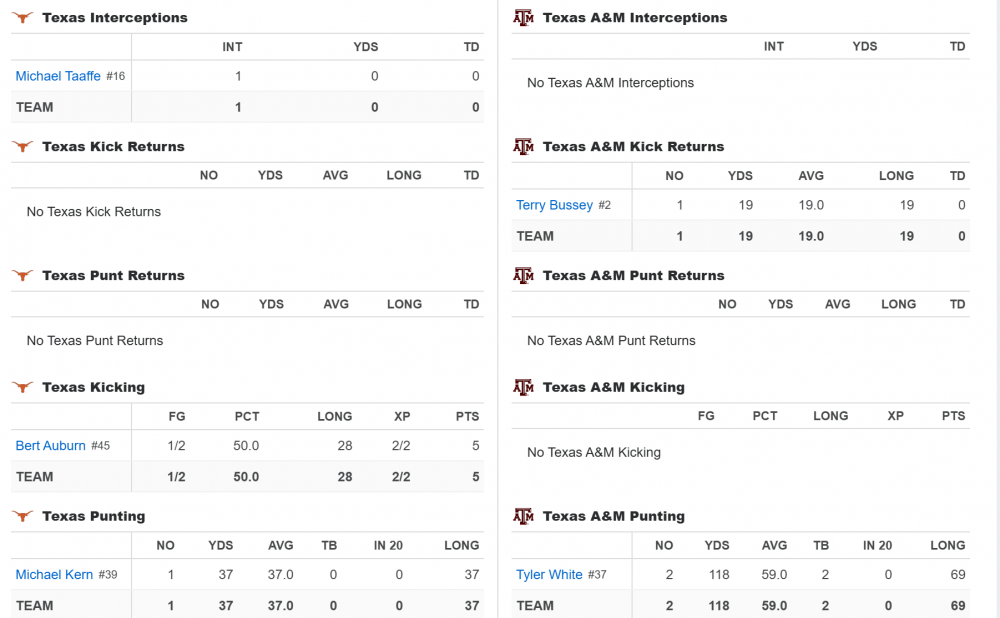The width and height of the screenshot is (1000, 618).
Task: View Michael Kern punter profile
Action: point(54,575)
